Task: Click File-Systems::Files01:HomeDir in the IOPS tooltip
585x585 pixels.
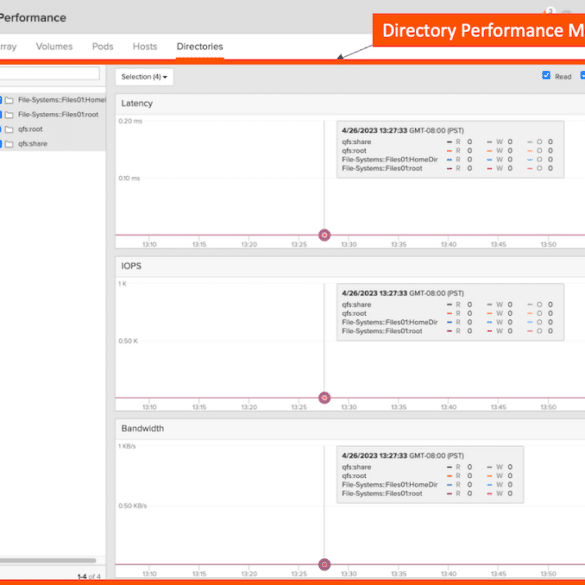Action: click(390, 322)
